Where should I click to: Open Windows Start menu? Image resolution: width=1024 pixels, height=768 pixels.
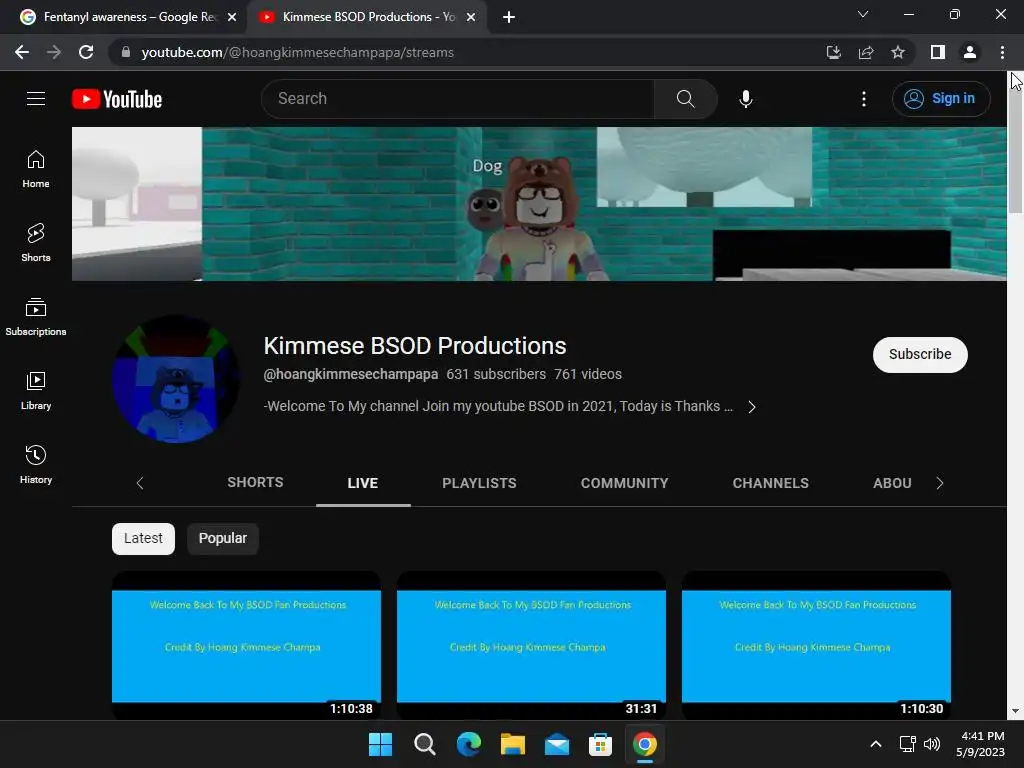click(380, 744)
